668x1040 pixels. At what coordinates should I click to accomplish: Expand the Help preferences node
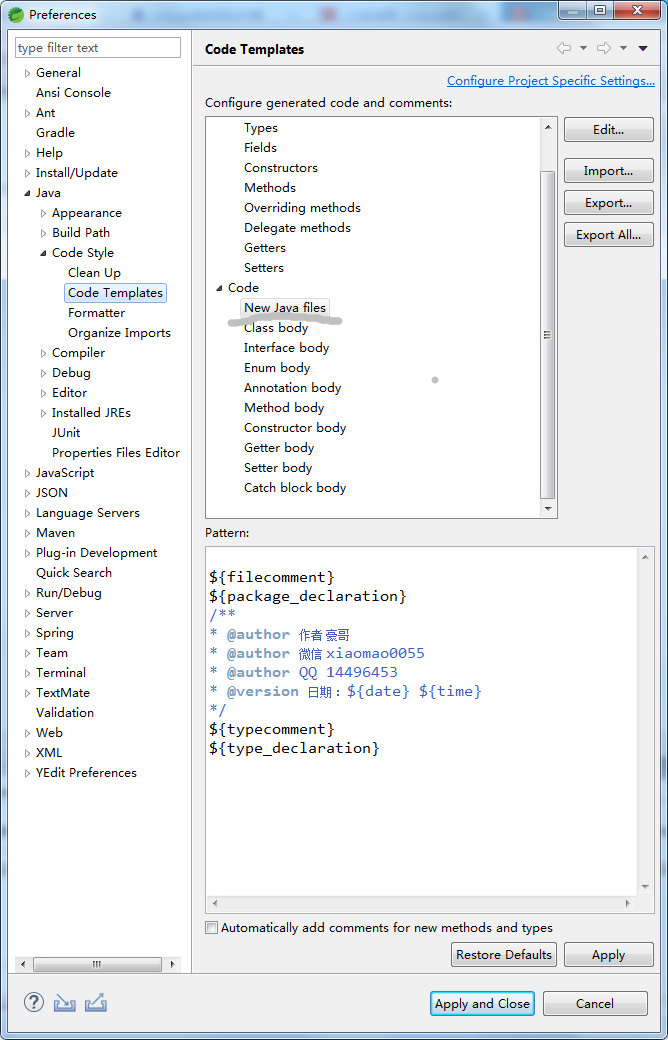(x=27, y=153)
